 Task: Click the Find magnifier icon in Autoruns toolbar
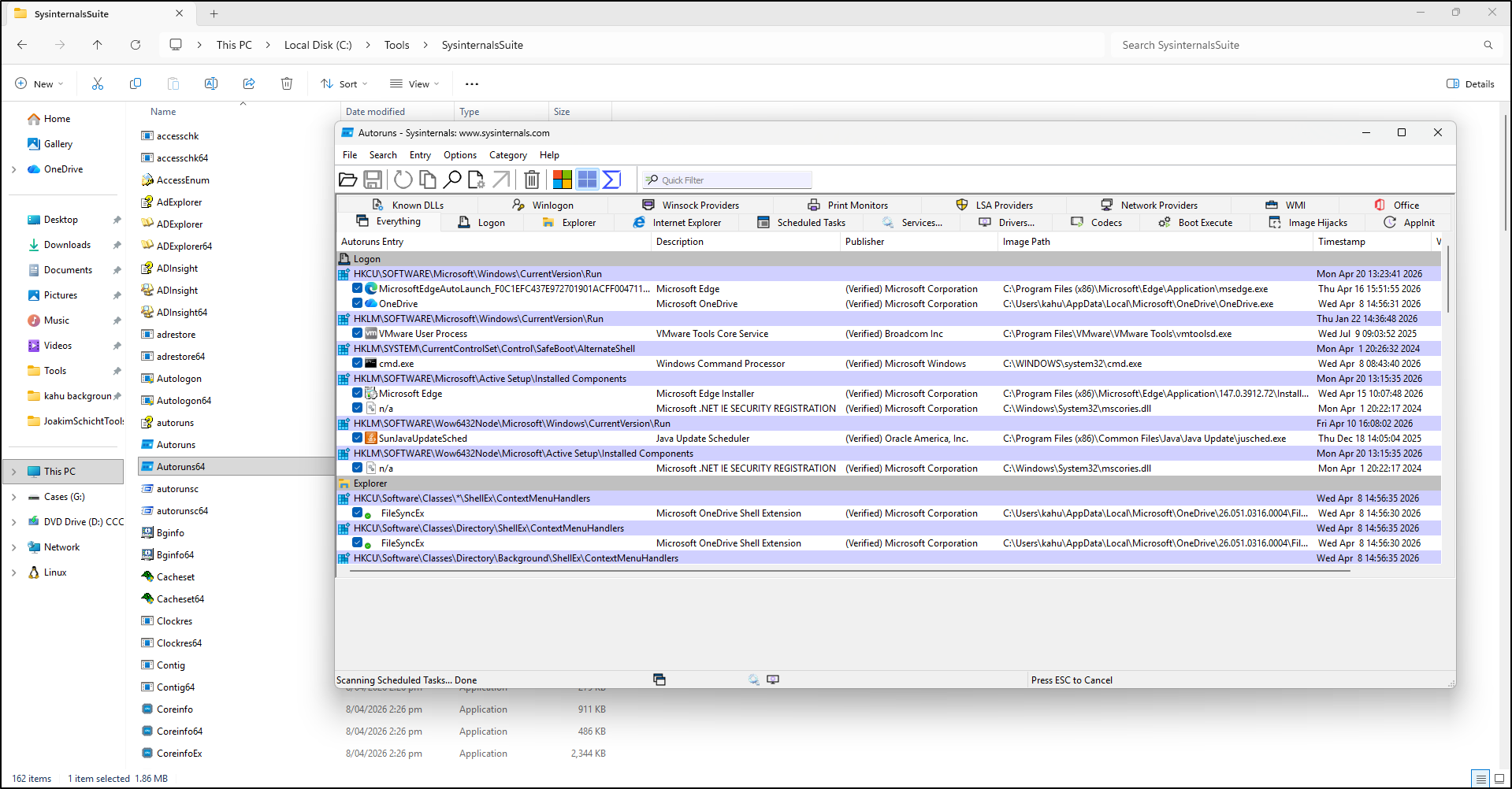pos(452,180)
